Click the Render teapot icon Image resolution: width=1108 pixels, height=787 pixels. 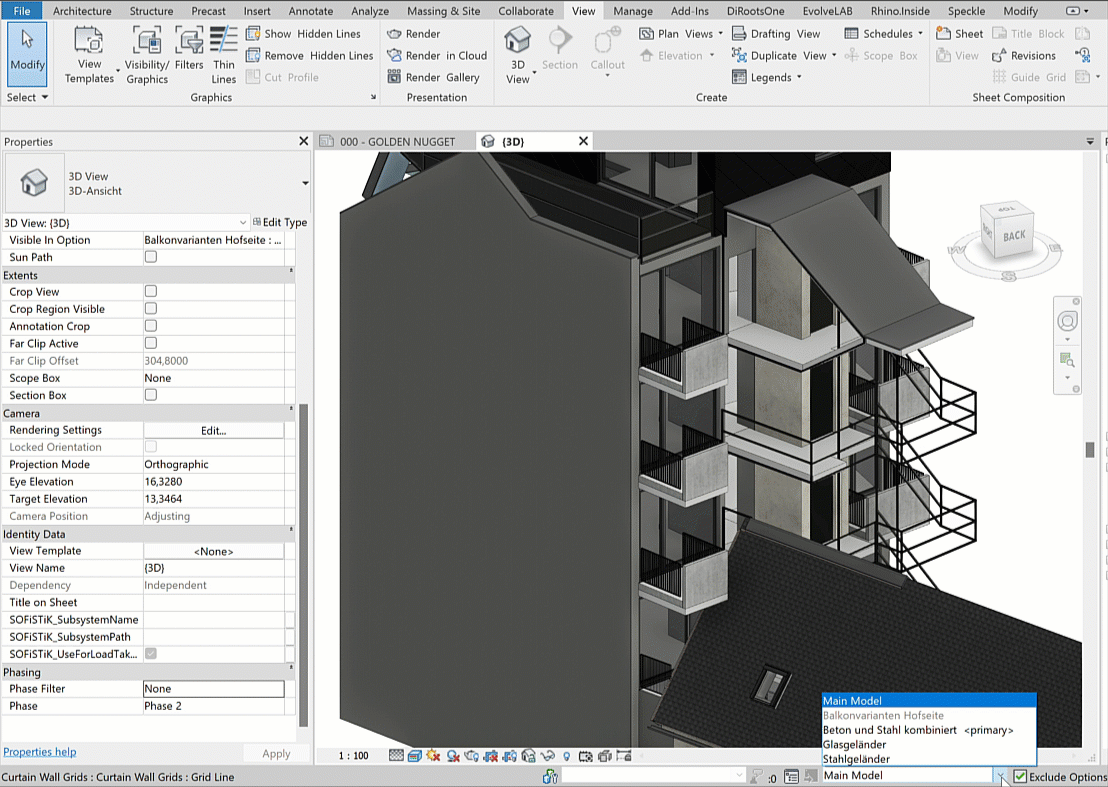(x=395, y=34)
